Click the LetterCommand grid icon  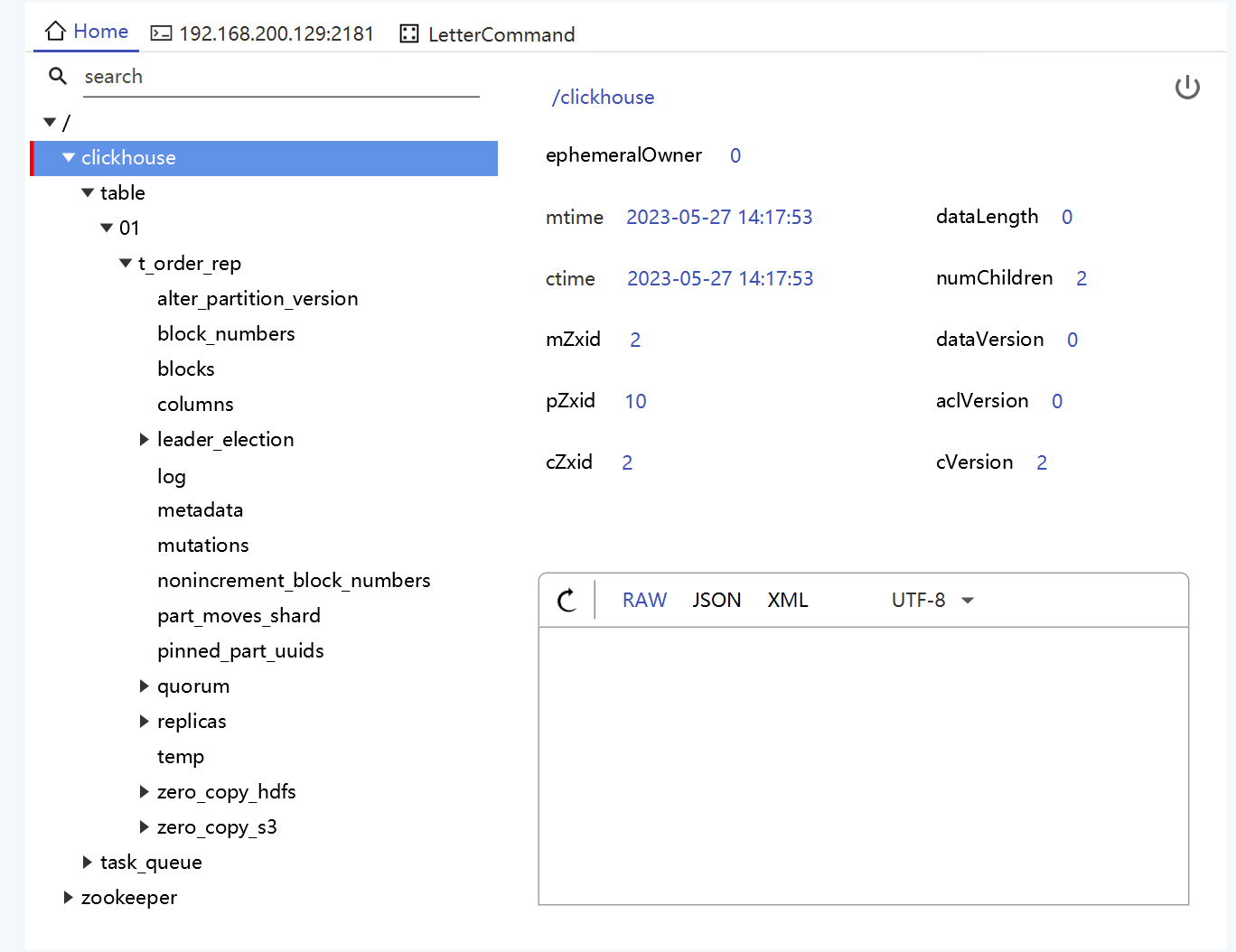409,34
